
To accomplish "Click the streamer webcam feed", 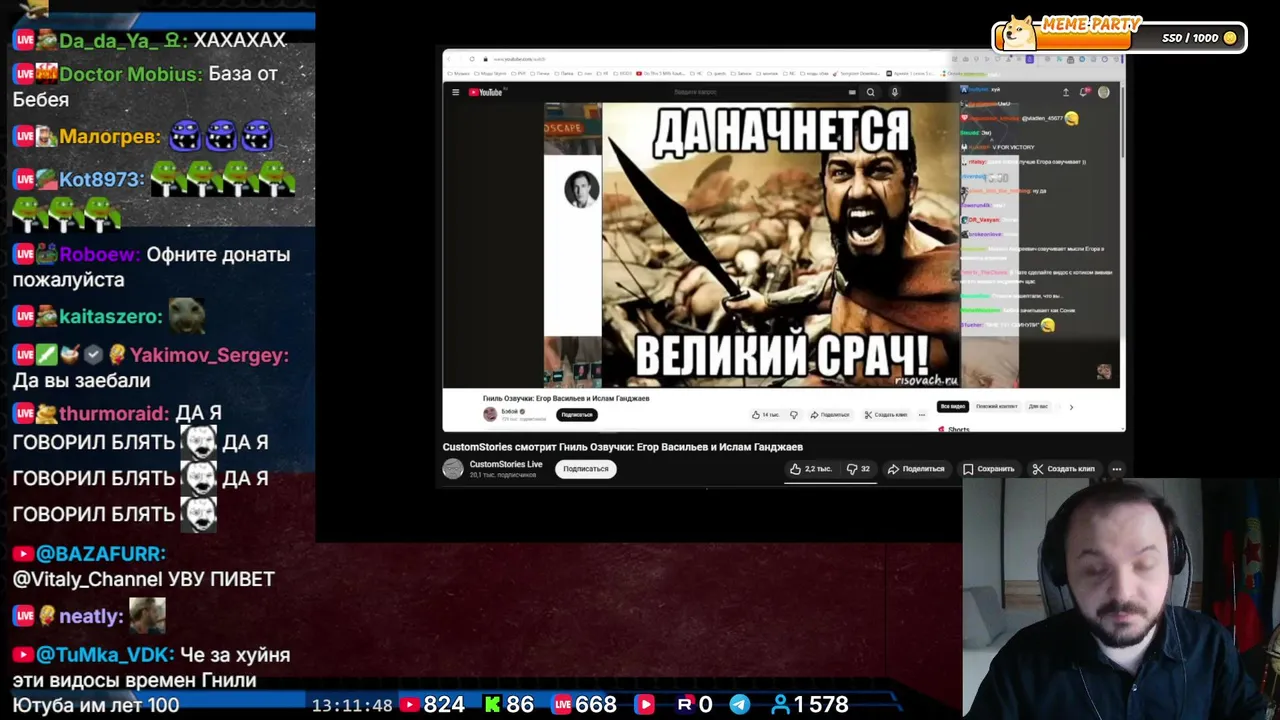I will pyautogui.click(x=1121, y=599).
